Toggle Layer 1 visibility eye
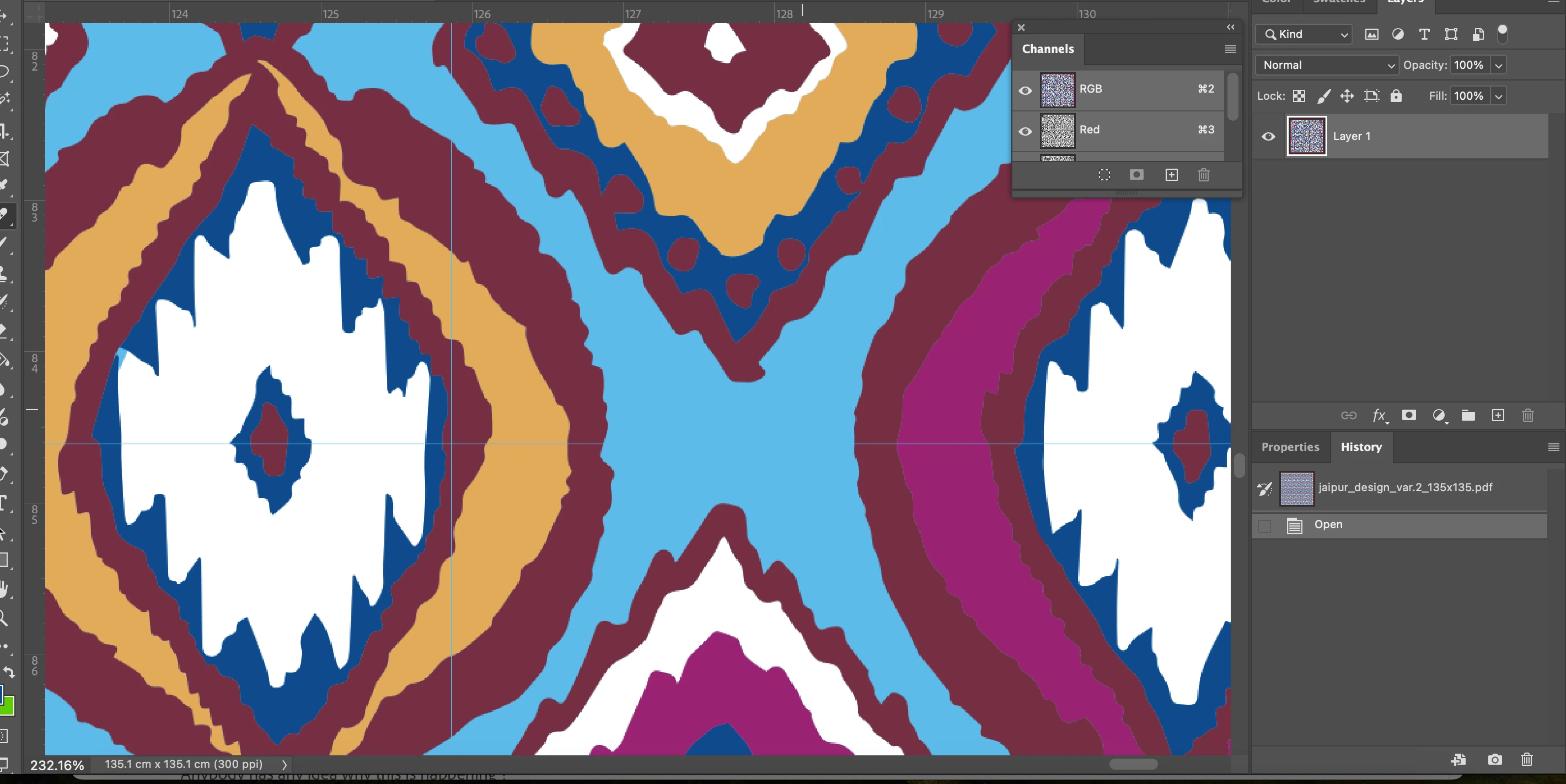This screenshot has width=1566, height=784. [1268, 137]
